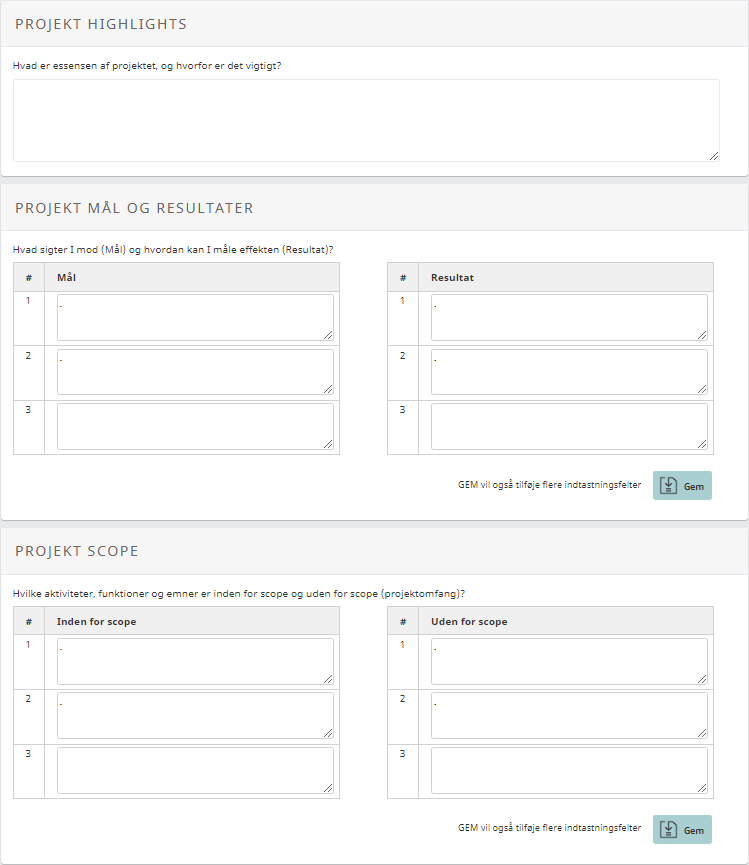Click the Inden for scope column header
The height and width of the screenshot is (865, 749).
(x=97, y=621)
